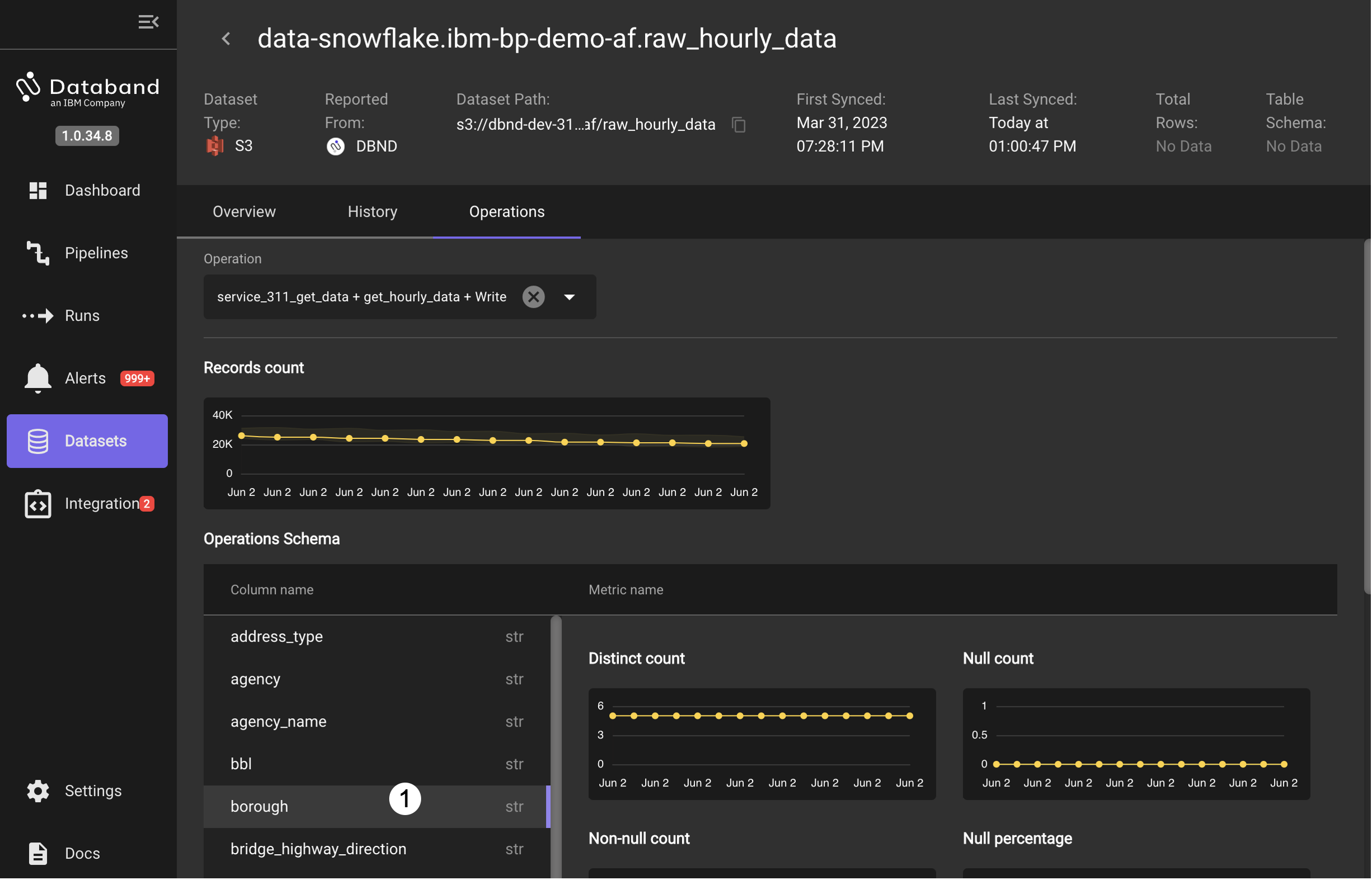Switch to the Overview tab

pos(244,212)
